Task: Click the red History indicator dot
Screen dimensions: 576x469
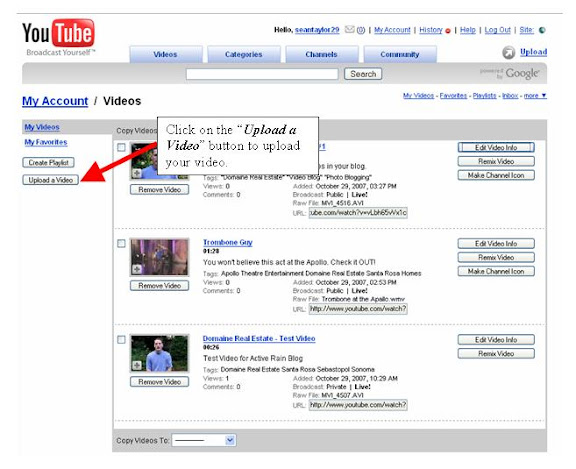Action: [448, 31]
